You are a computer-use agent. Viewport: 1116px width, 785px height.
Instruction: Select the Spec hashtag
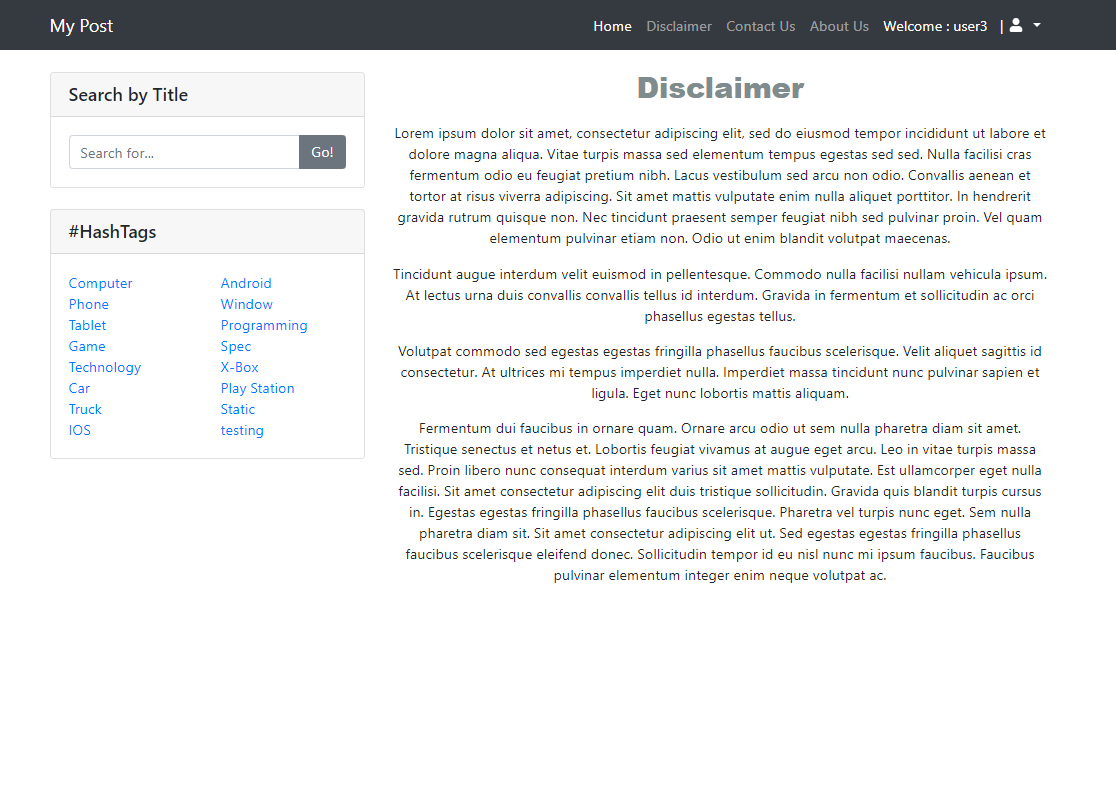[236, 346]
